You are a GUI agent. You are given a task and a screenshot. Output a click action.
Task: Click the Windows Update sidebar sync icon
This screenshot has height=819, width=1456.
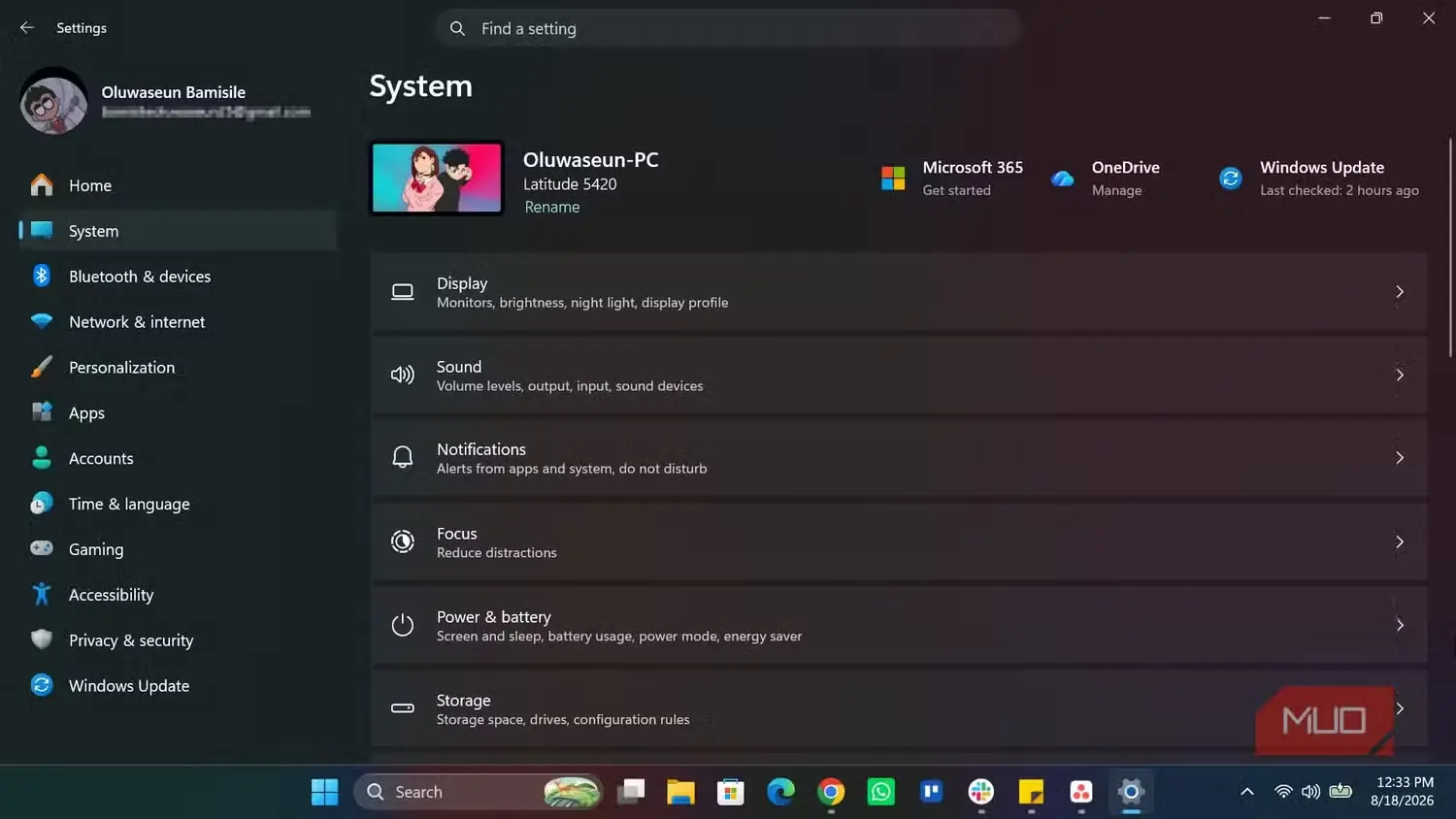(42, 685)
